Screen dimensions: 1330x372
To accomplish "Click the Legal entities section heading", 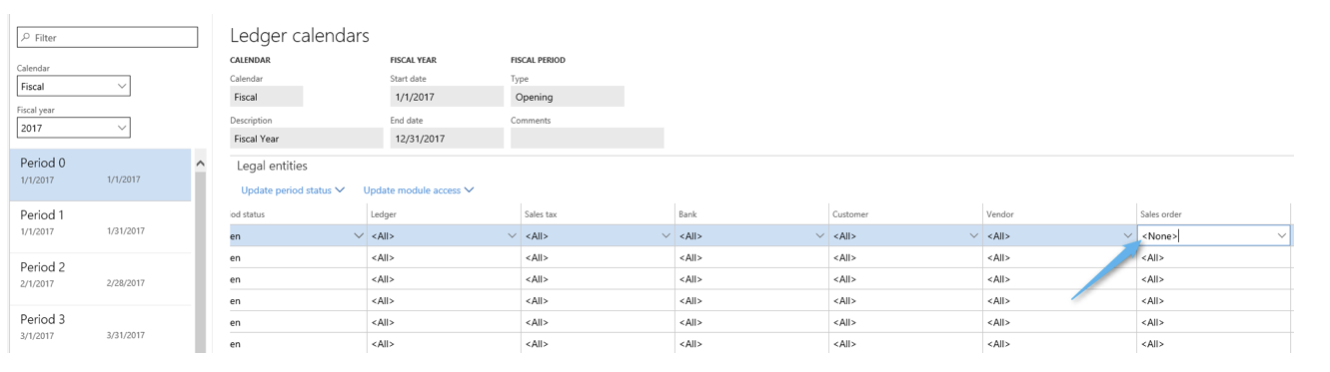I will click(x=272, y=166).
